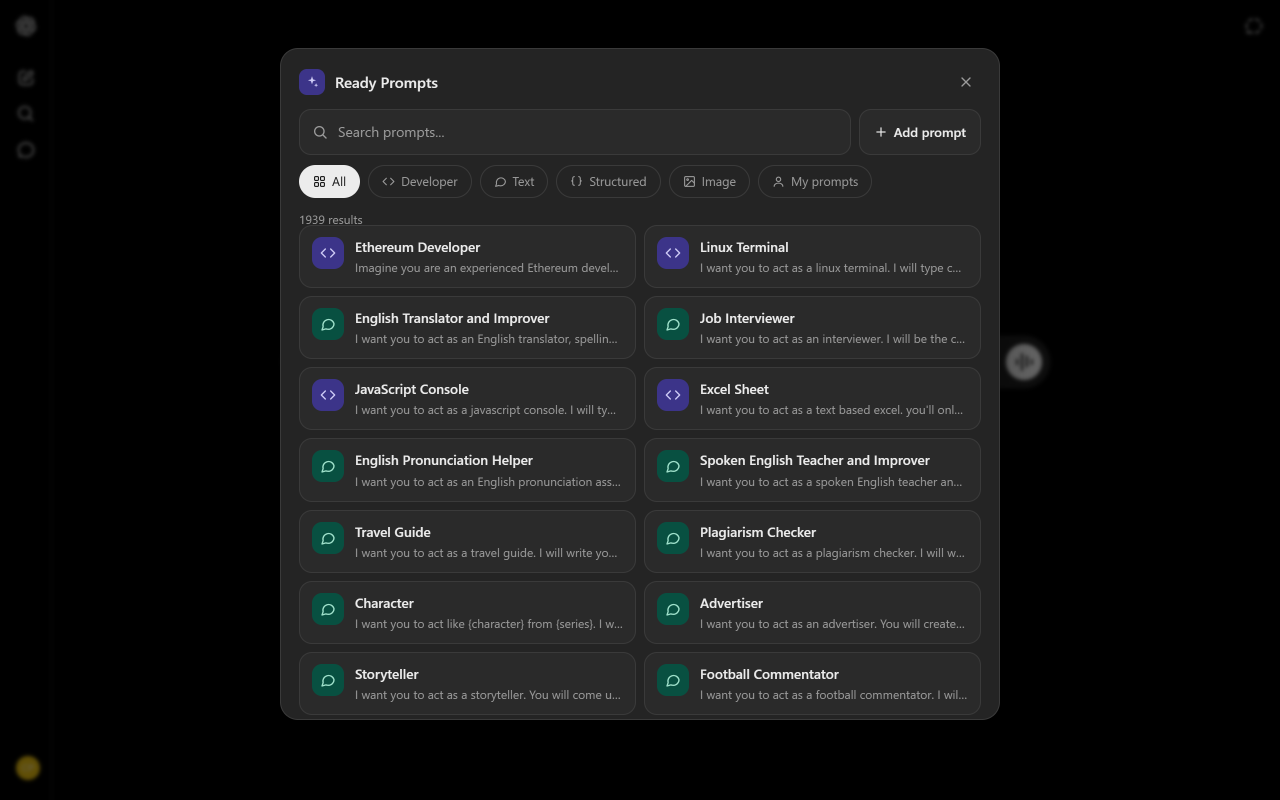Switch to the Developer filter tab

click(x=420, y=182)
